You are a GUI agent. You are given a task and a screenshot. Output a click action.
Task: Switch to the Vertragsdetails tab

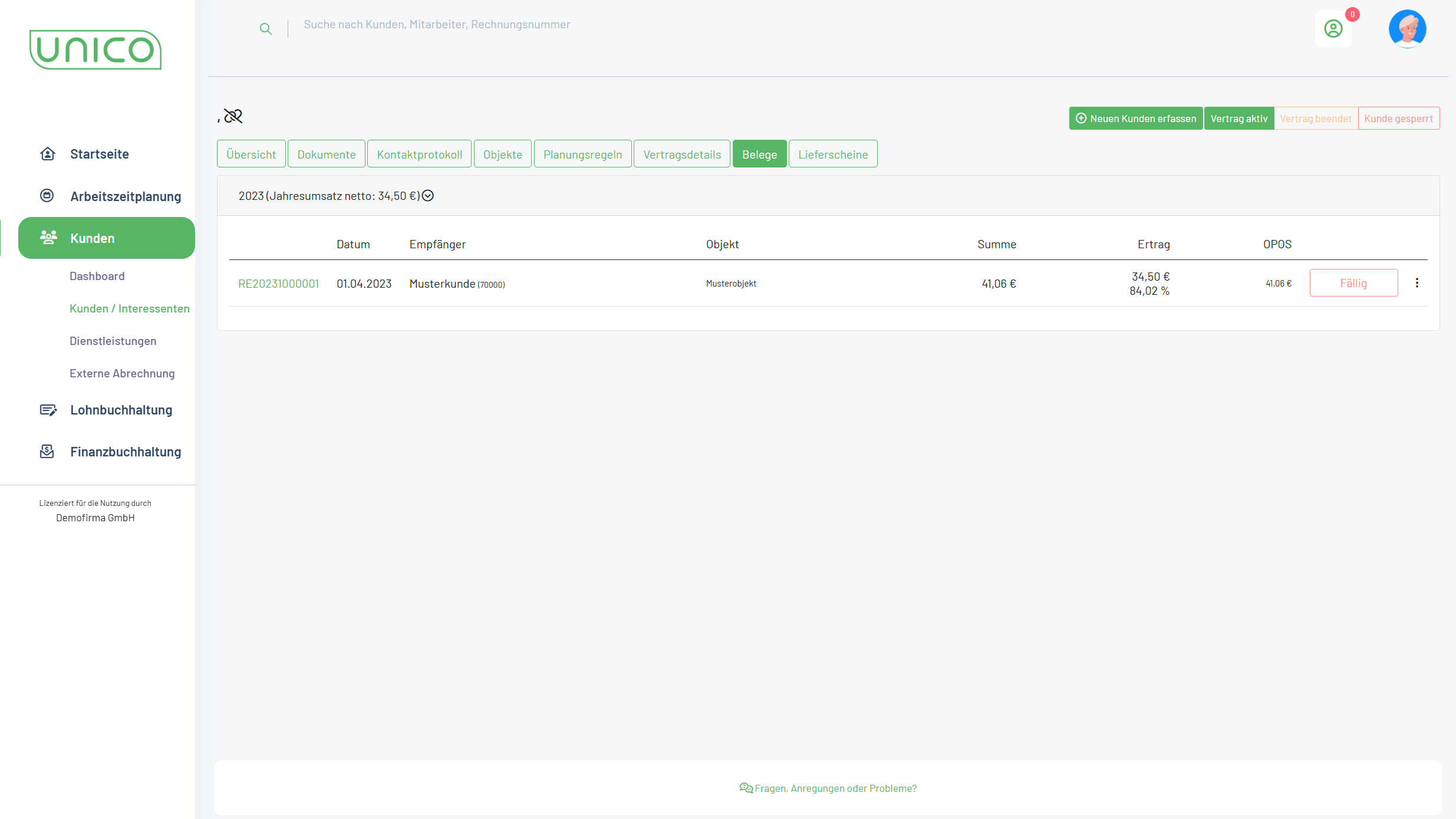pos(681,154)
